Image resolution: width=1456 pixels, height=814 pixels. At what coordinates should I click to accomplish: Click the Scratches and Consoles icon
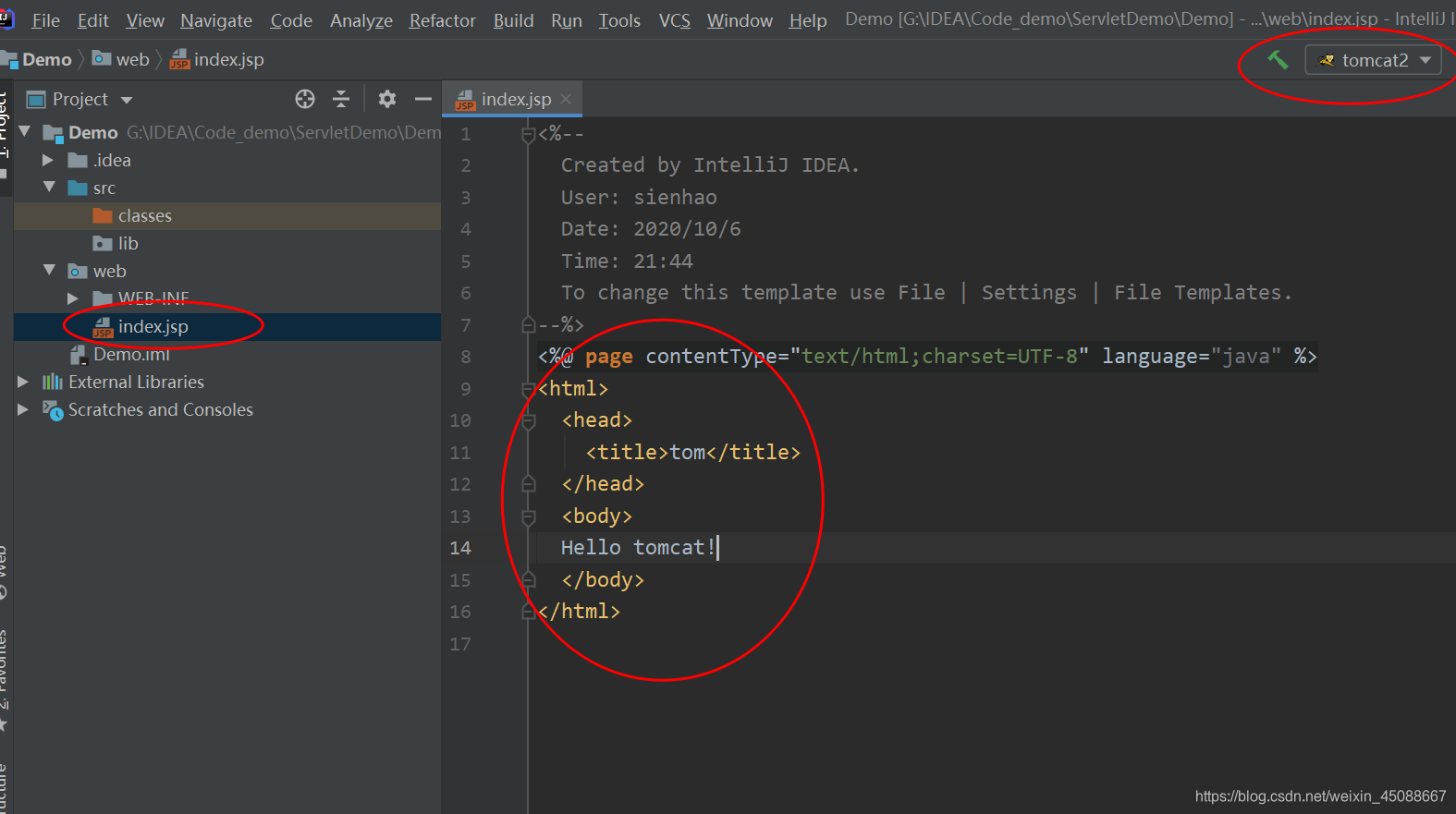coord(53,409)
